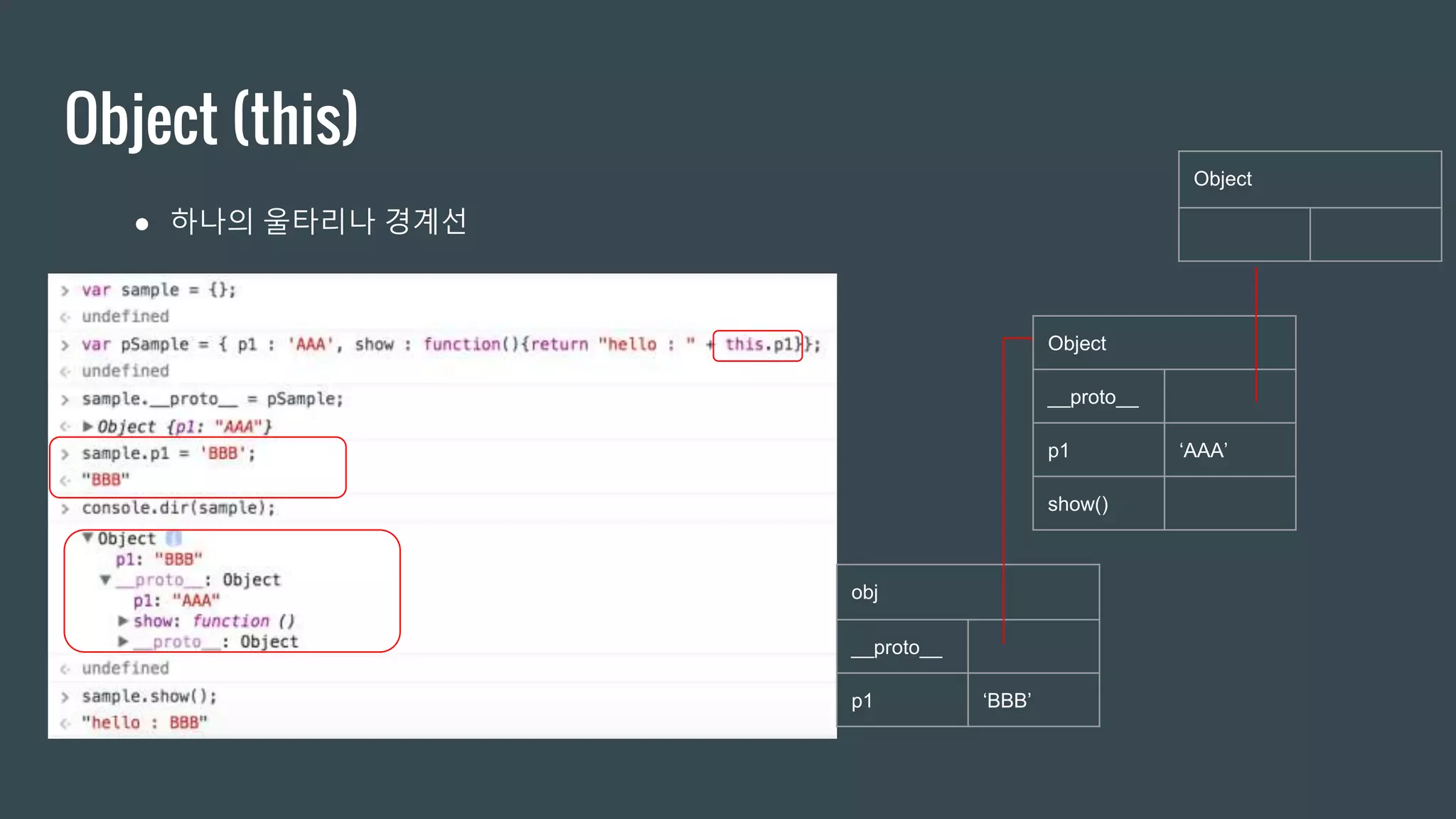Expand the show: function () entry
The height and width of the screenshot is (819, 1456).
(123, 621)
